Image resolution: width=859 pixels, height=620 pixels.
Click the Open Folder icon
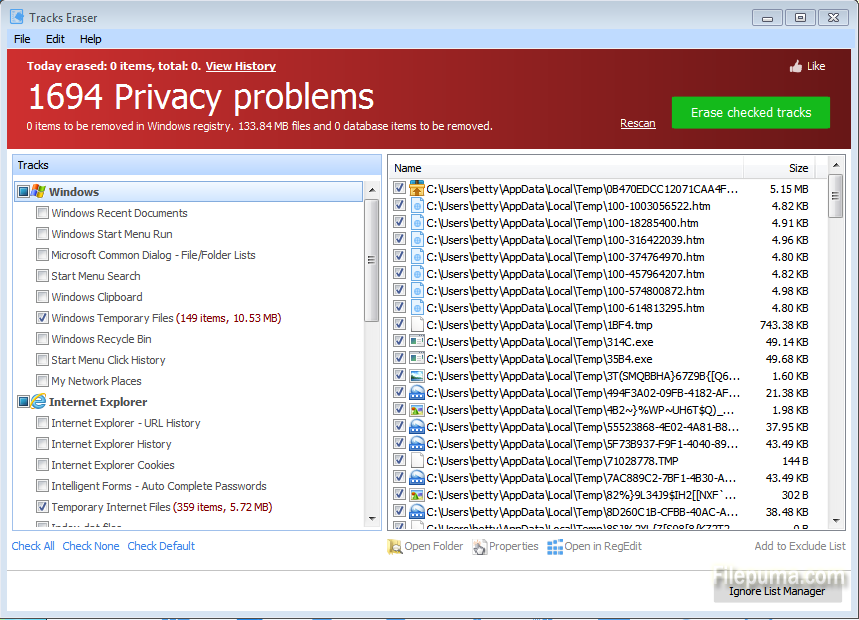pyautogui.click(x=394, y=547)
